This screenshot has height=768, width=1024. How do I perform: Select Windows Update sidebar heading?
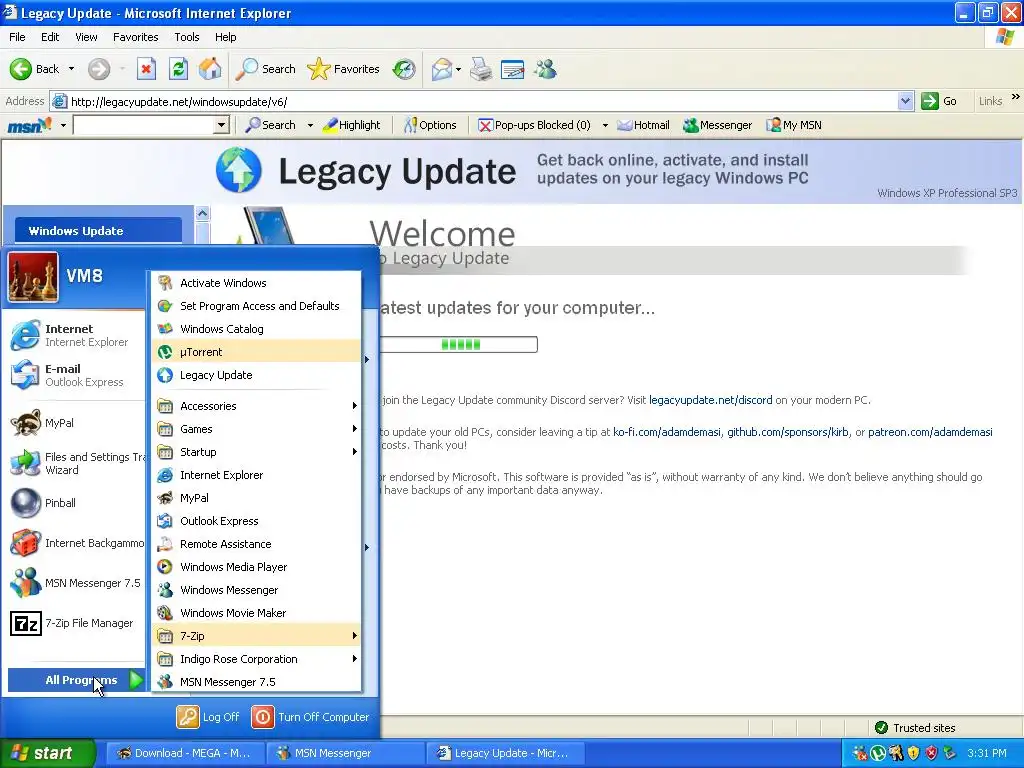click(x=98, y=231)
